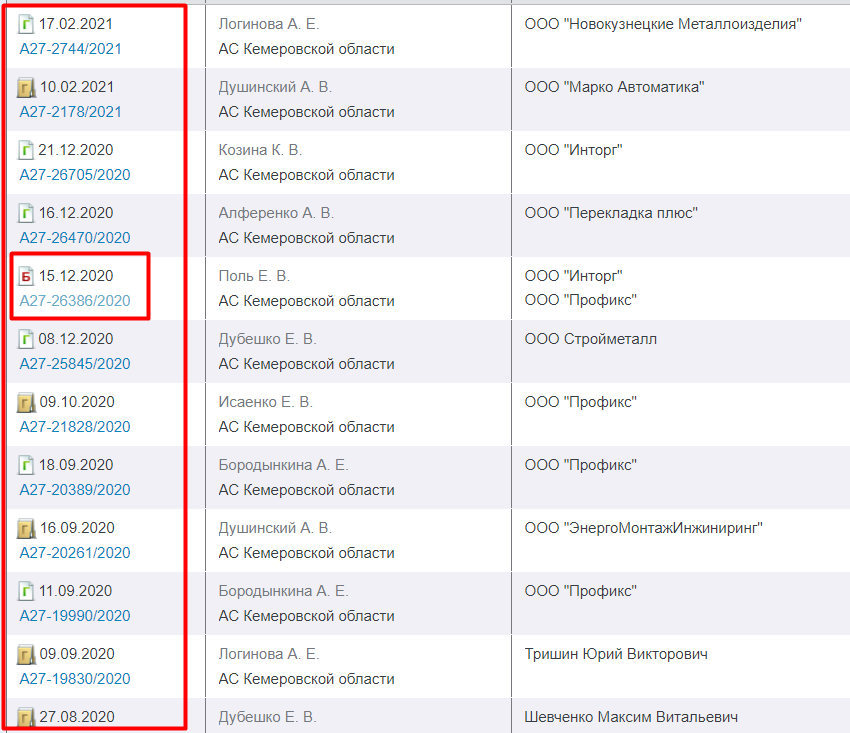Click the red bankruptcy icon beside 15.12.2020

click(27, 277)
